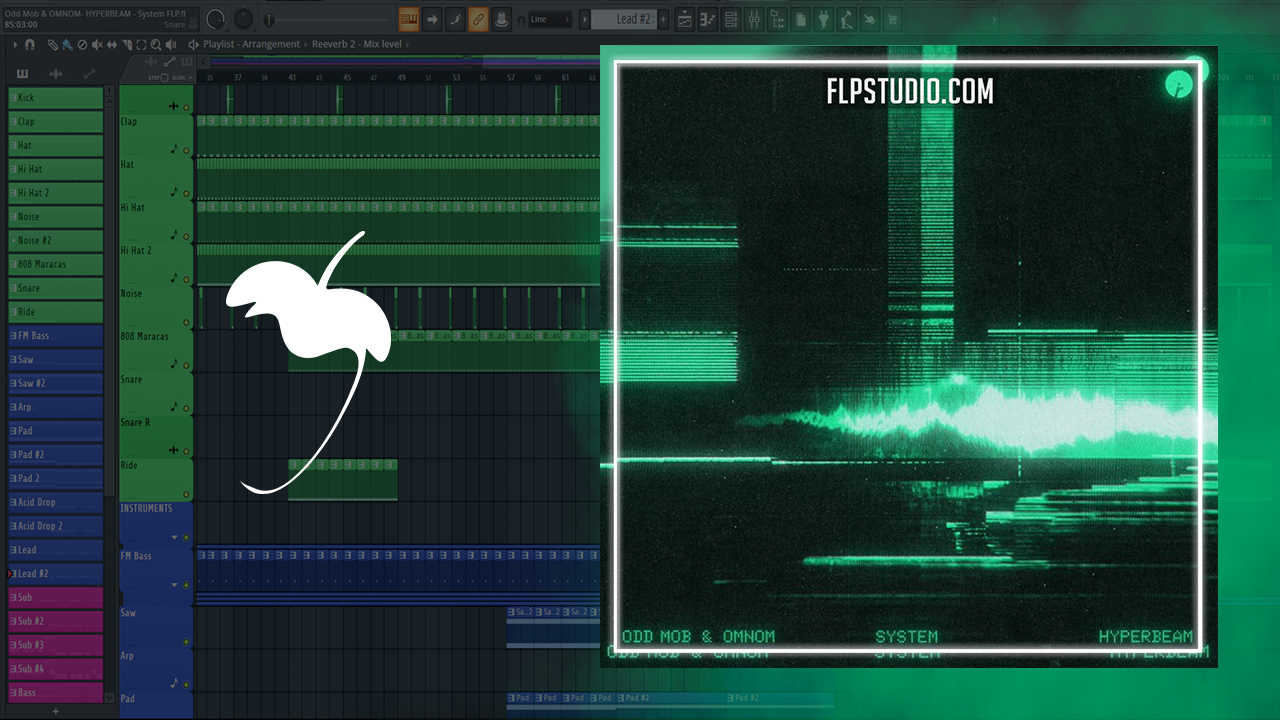Collapse the INSTRUMENTS track group
This screenshot has width=1280, height=720.
click(174, 537)
